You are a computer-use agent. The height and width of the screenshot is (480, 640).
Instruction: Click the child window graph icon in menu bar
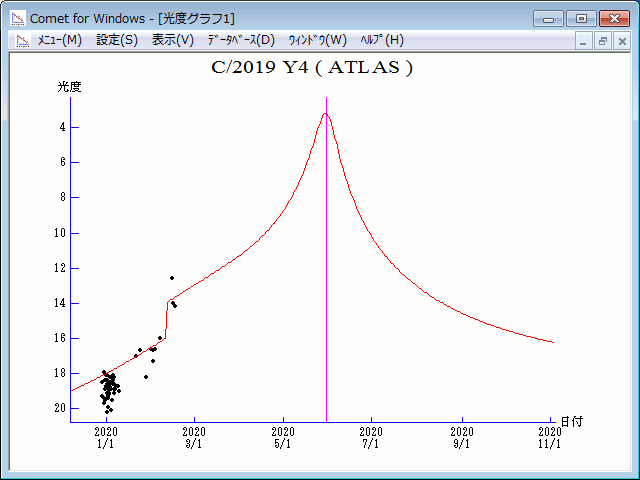(23, 40)
